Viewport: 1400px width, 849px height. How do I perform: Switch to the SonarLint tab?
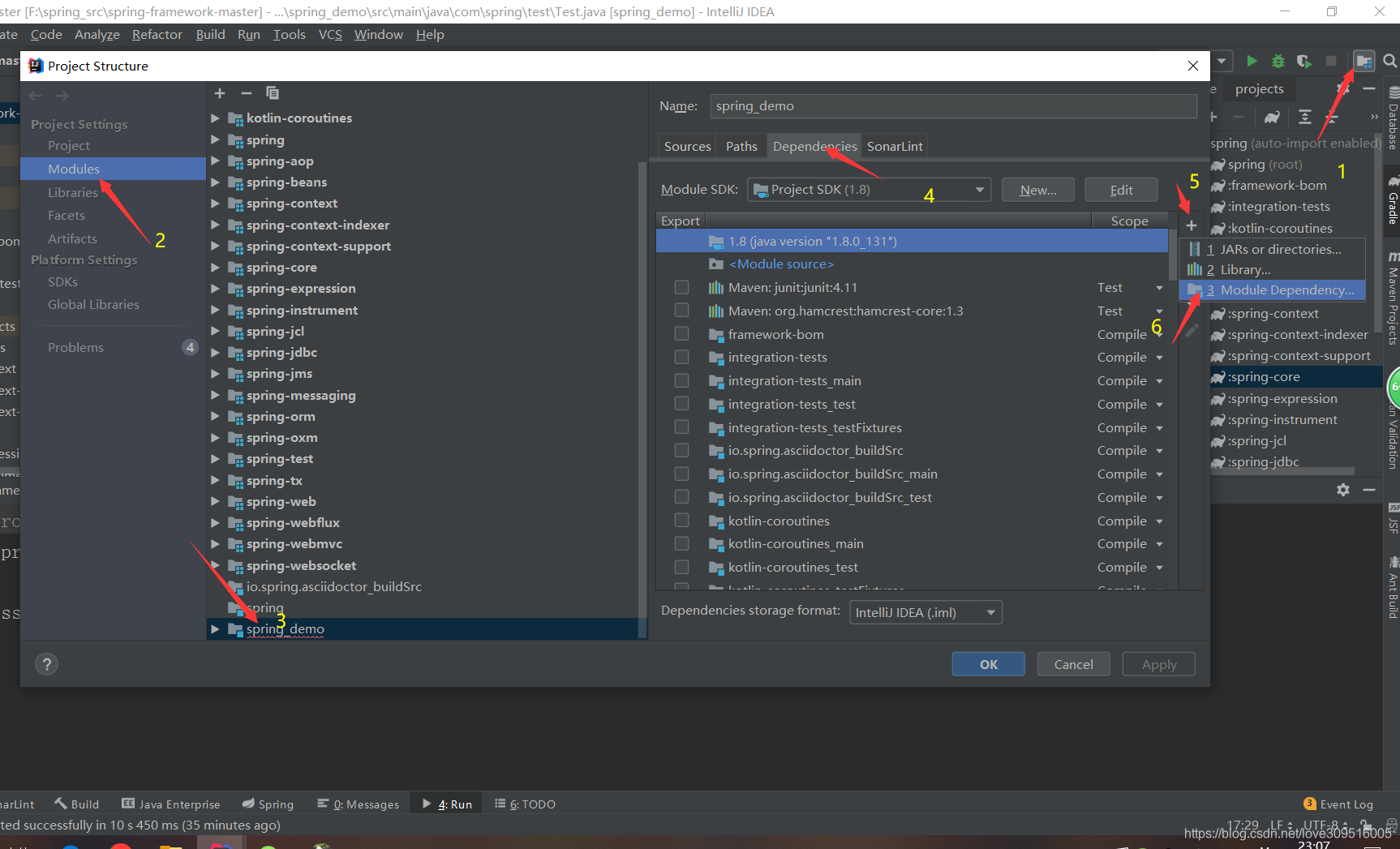[x=895, y=146]
